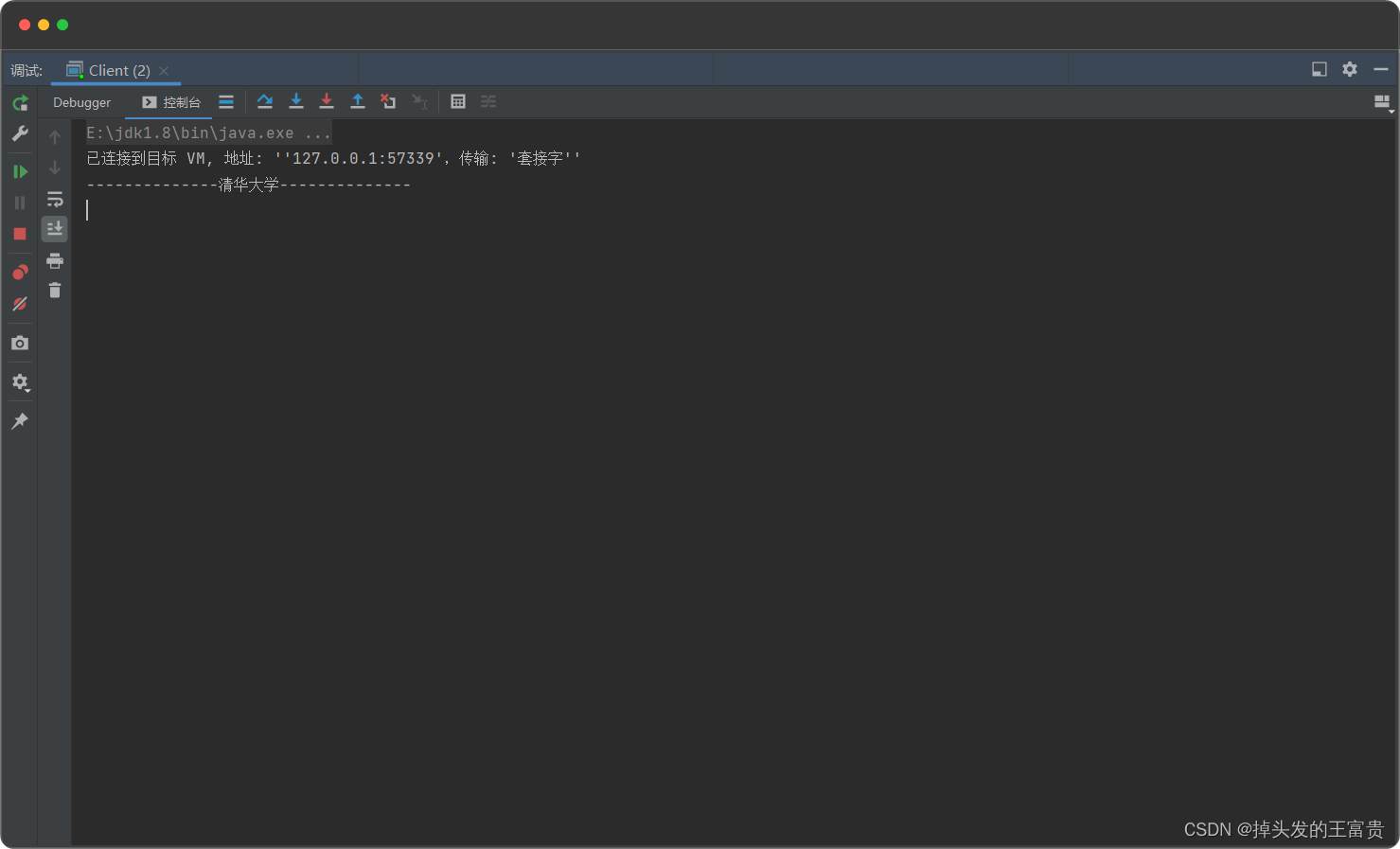Screen dimensions: 1400x849
Task: Evaluate expression calculator icon
Action: [x=458, y=101]
